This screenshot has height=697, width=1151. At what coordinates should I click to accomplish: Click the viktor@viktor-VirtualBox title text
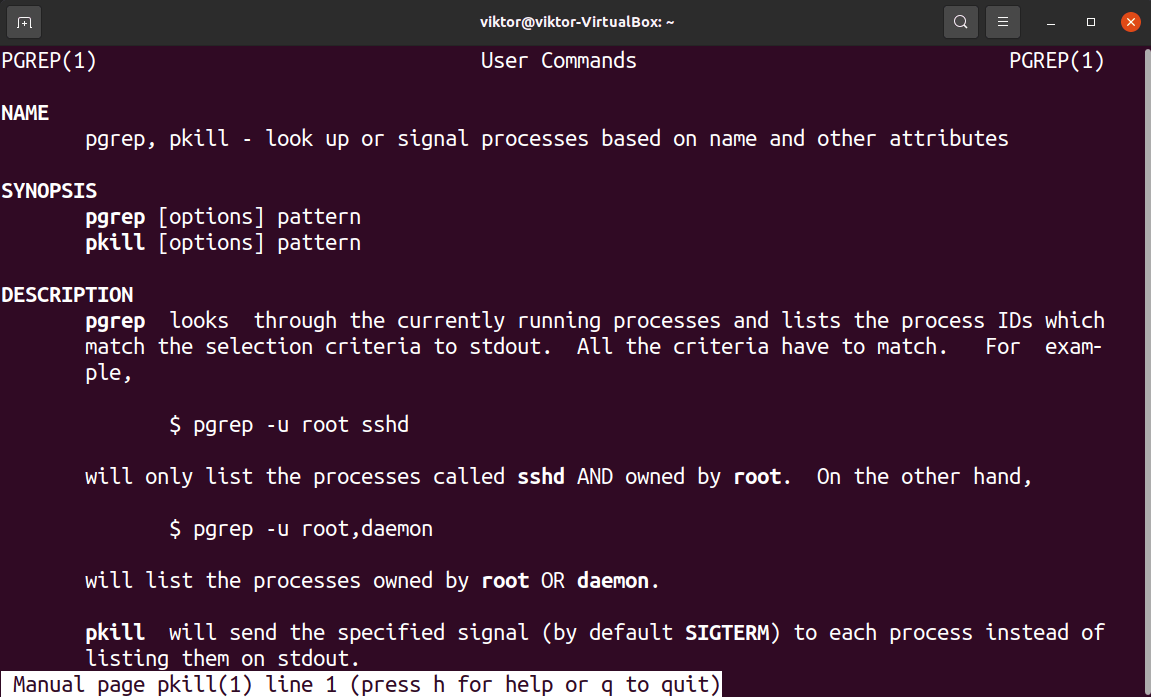pos(575,21)
